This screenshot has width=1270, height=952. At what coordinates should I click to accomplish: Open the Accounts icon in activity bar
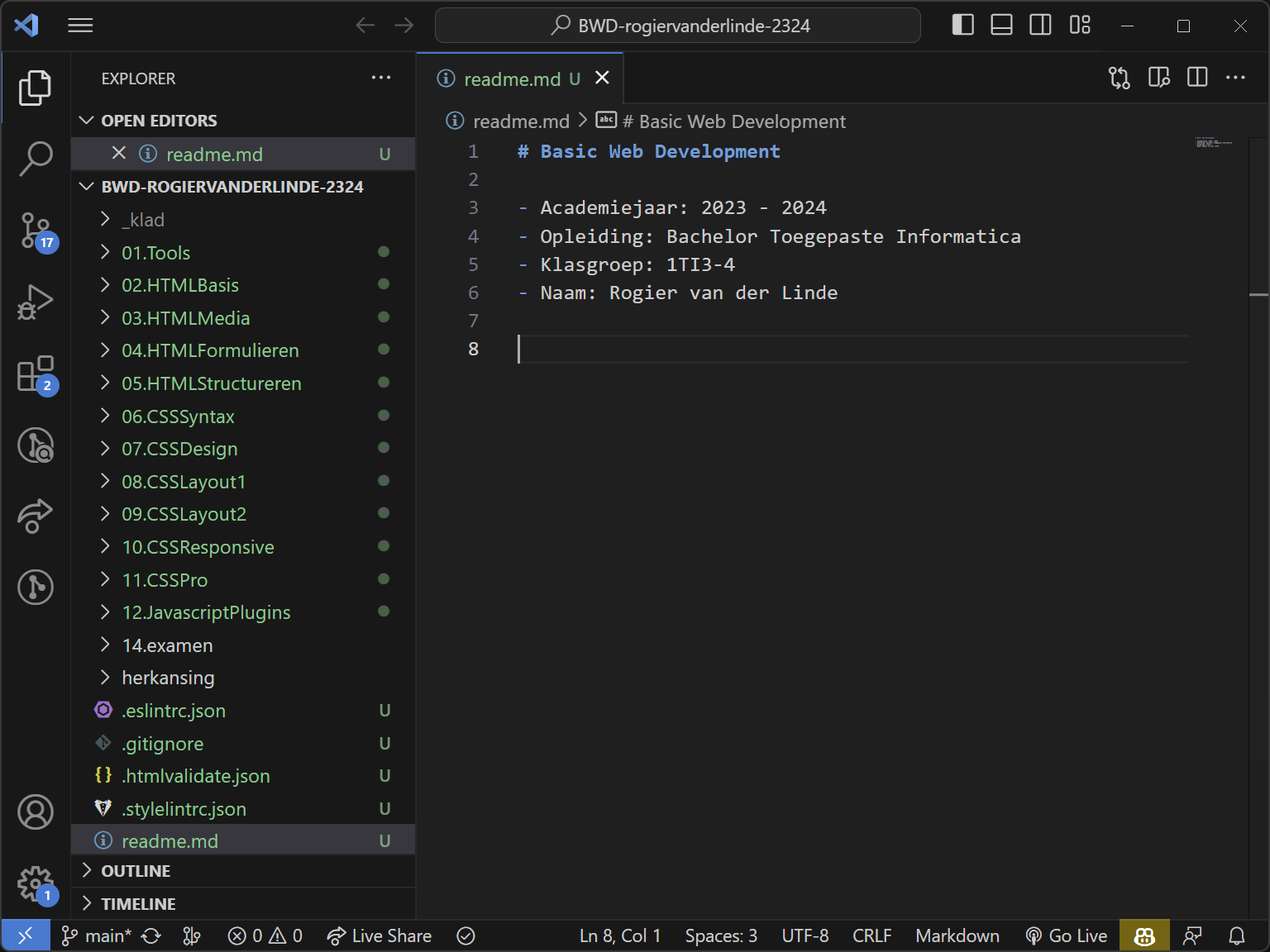[x=36, y=812]
